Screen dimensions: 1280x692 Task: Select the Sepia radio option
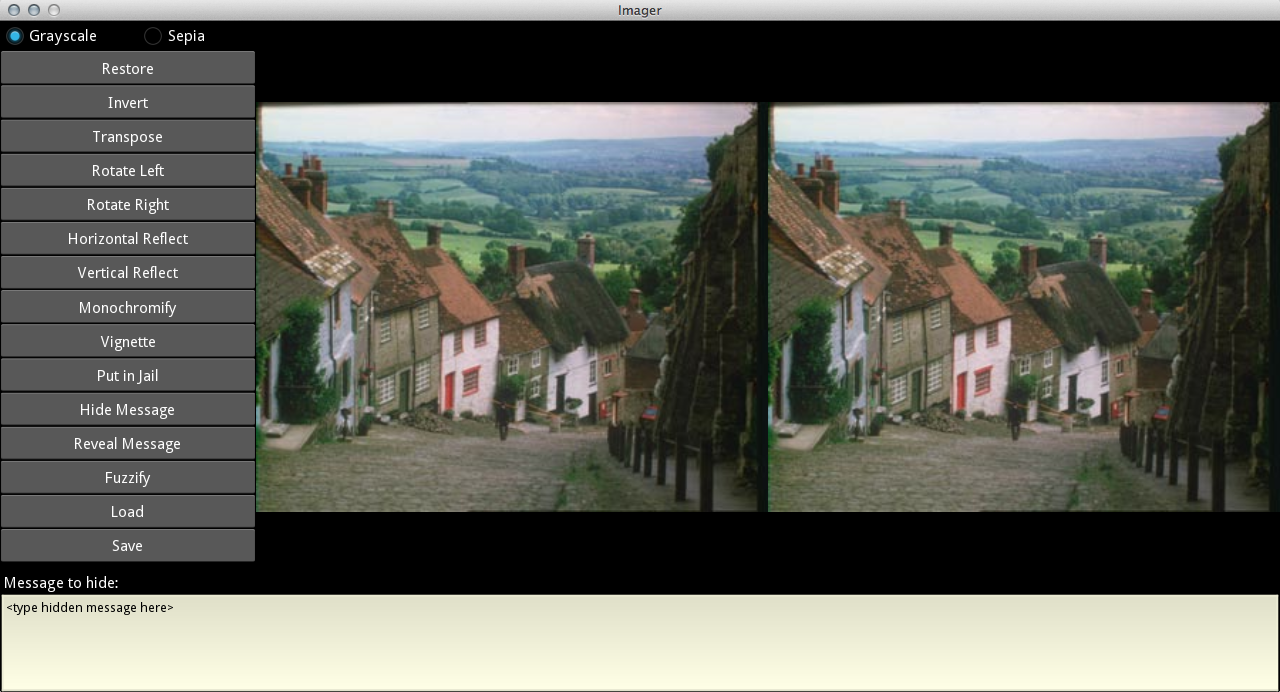(x=153, y=36)
